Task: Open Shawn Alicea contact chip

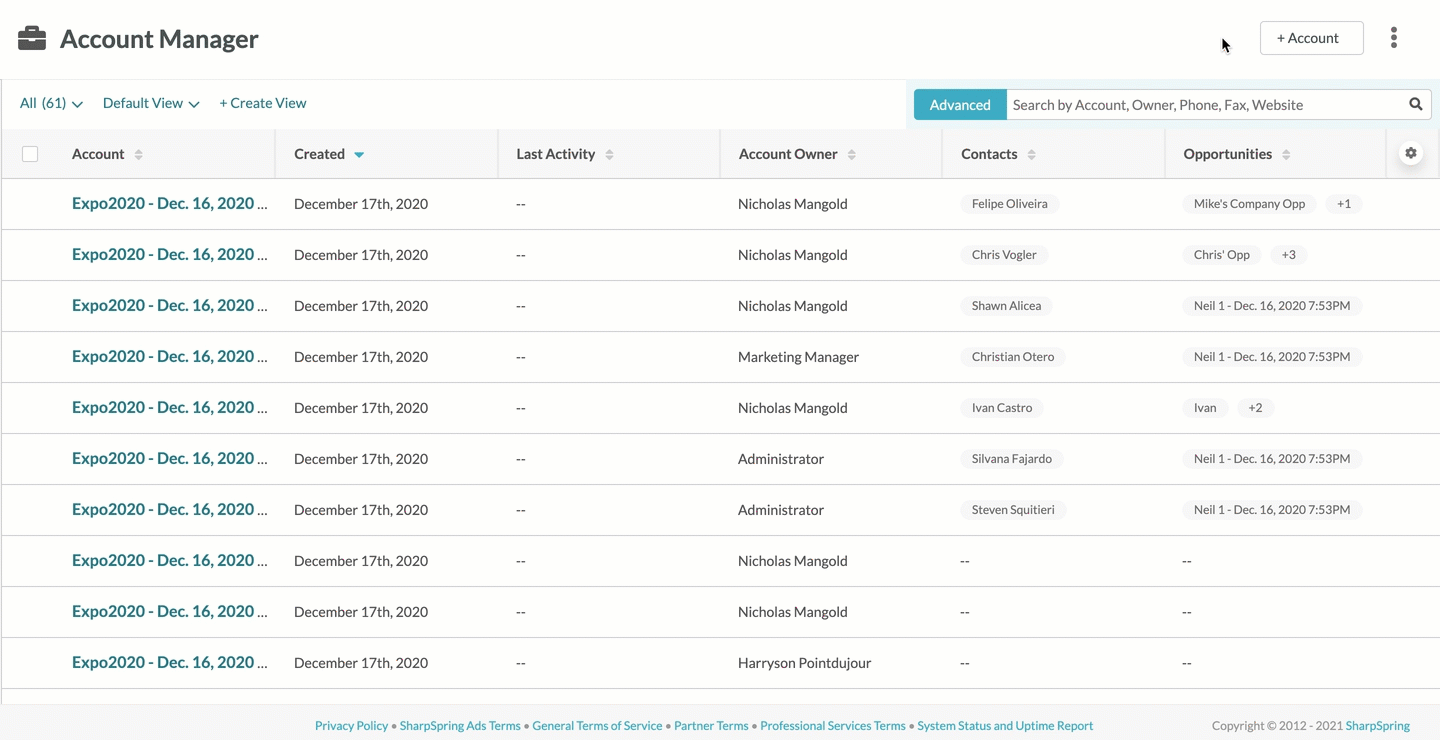Action: (1006, 306)
